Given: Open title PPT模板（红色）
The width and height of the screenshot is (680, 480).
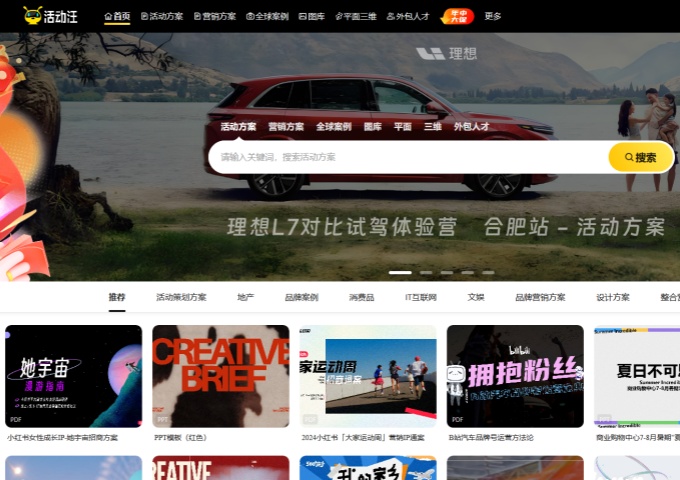Looking at the screenshot, I should (181, 438).
